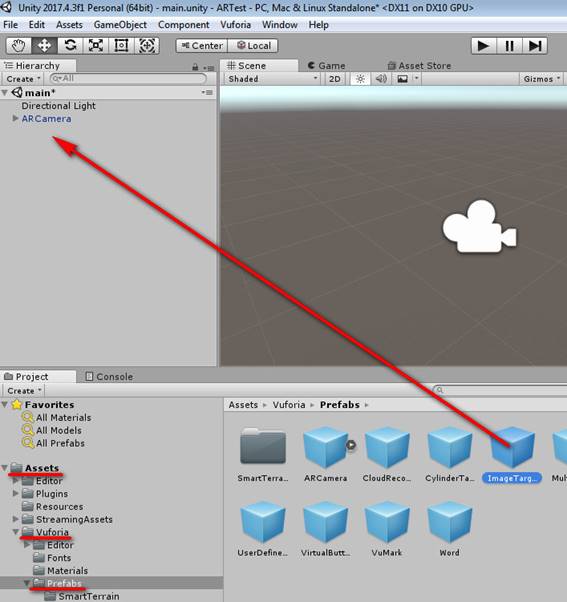Viewport: 567px width, 602px height.
Task: Toggle scene audio speaker icon
Action: [381, 79]
